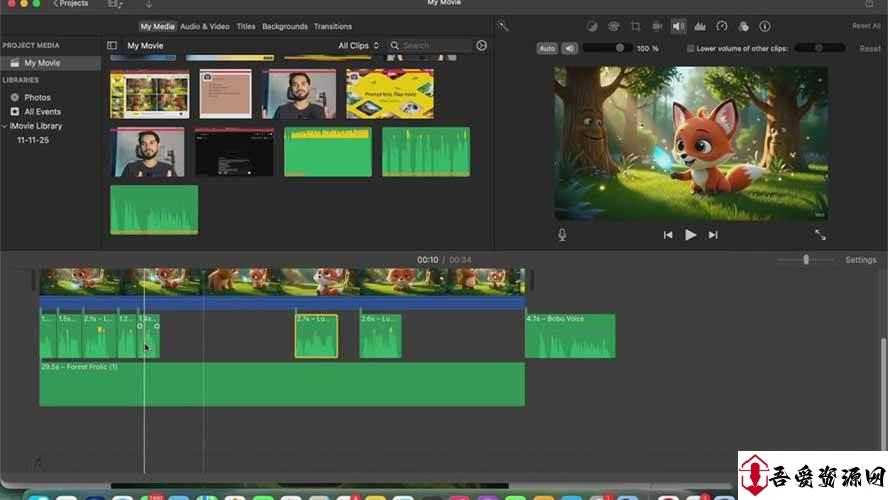Image resolution: width=888 pixels, height=500 pixels.
Task: Open the Color Correction palette tool
Action: pos(613,26)
